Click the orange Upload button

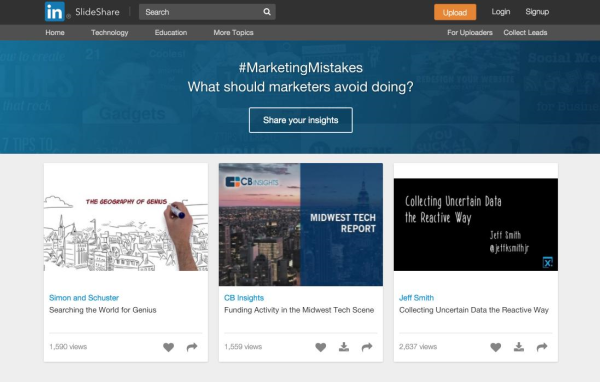(455, 12)
